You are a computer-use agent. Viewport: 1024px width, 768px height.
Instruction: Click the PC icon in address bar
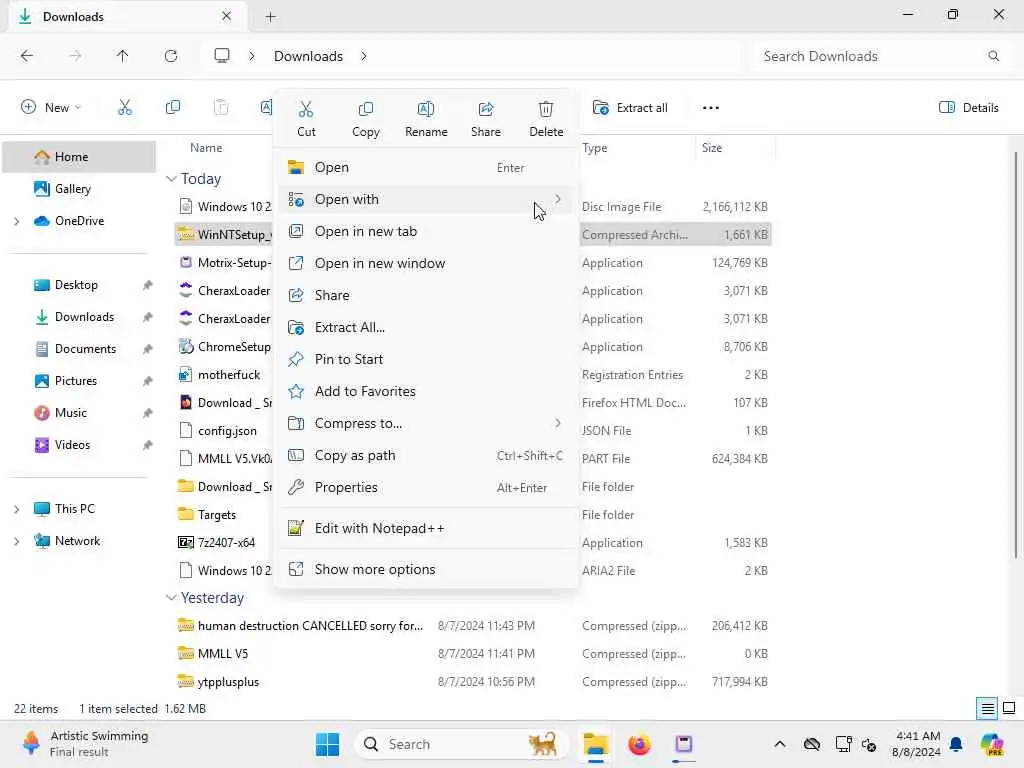pyautogui.click(x=222, y=56)
